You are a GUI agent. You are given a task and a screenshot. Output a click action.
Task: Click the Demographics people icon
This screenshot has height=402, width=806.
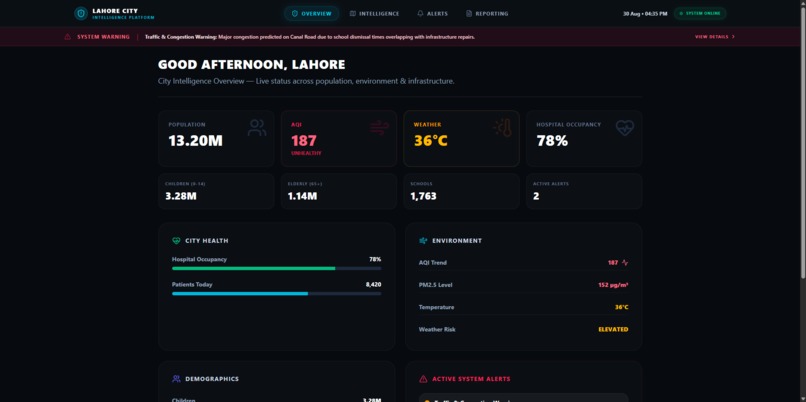click(176, 379)
